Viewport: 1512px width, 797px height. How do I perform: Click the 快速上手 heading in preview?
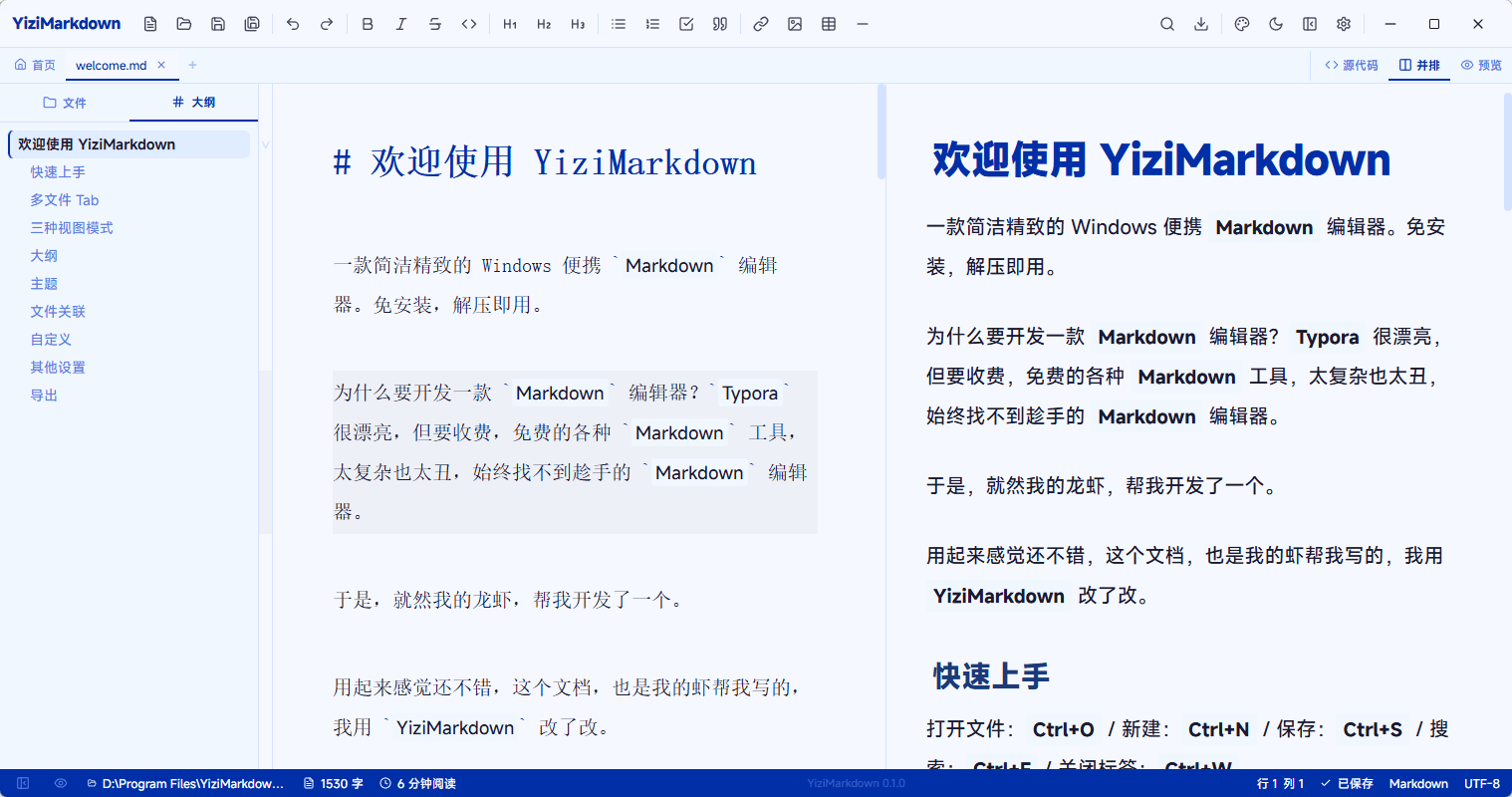coord(991,676)
